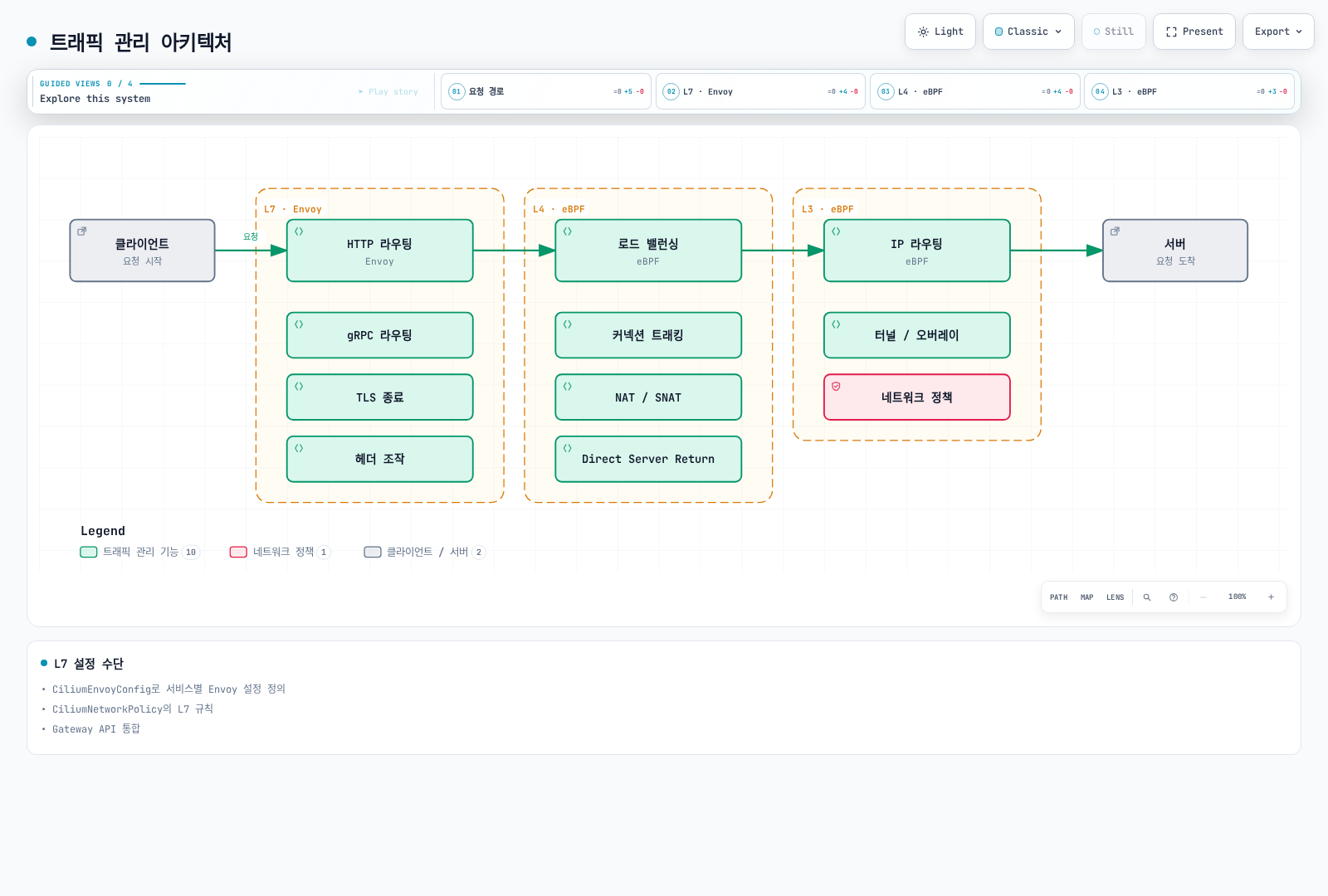The image size is (1328, 896).
Task: Open the help question-mark icon
Action: pyautogui.click(x=1174, y=597)
